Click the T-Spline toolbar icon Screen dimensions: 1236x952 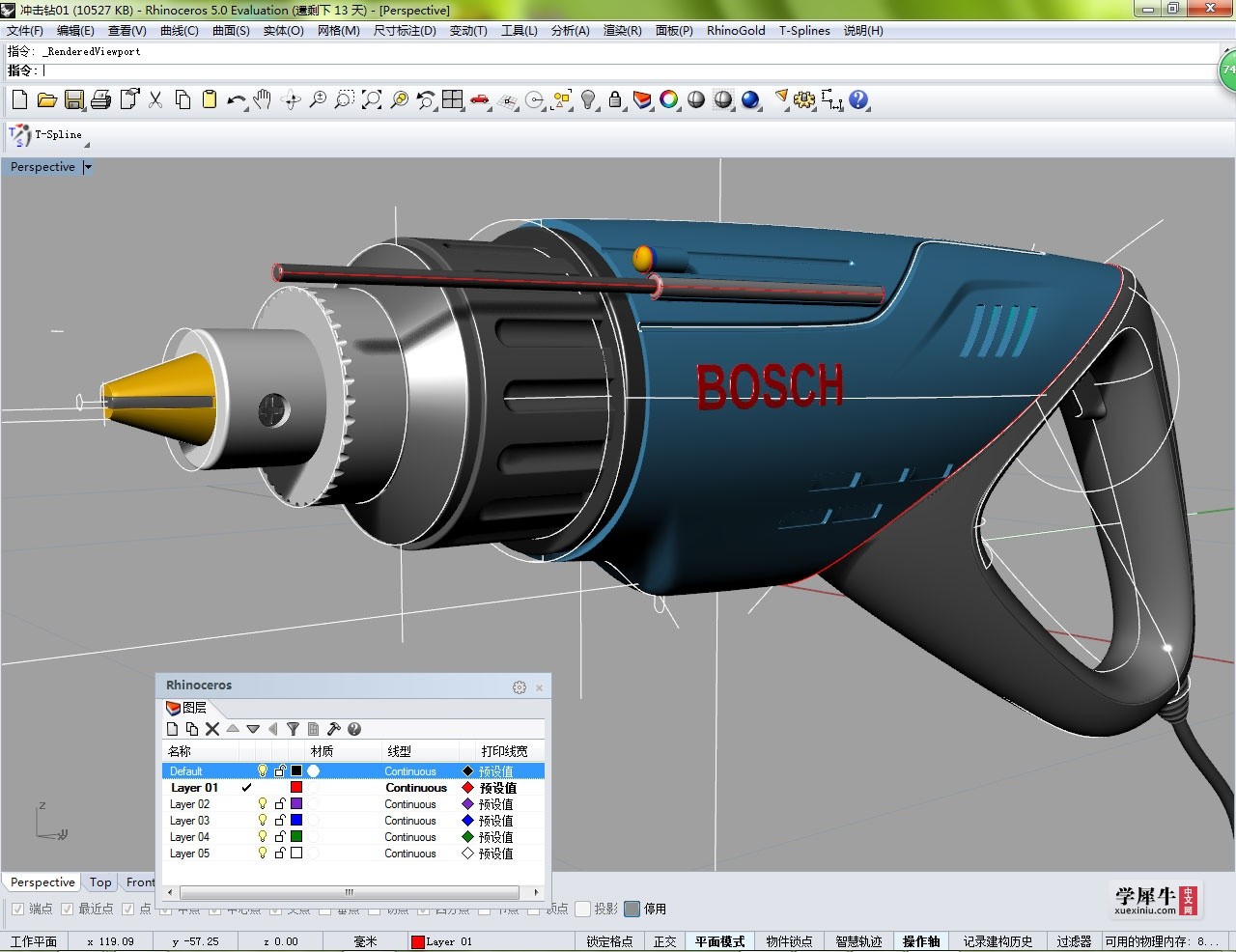coord(19,135)
